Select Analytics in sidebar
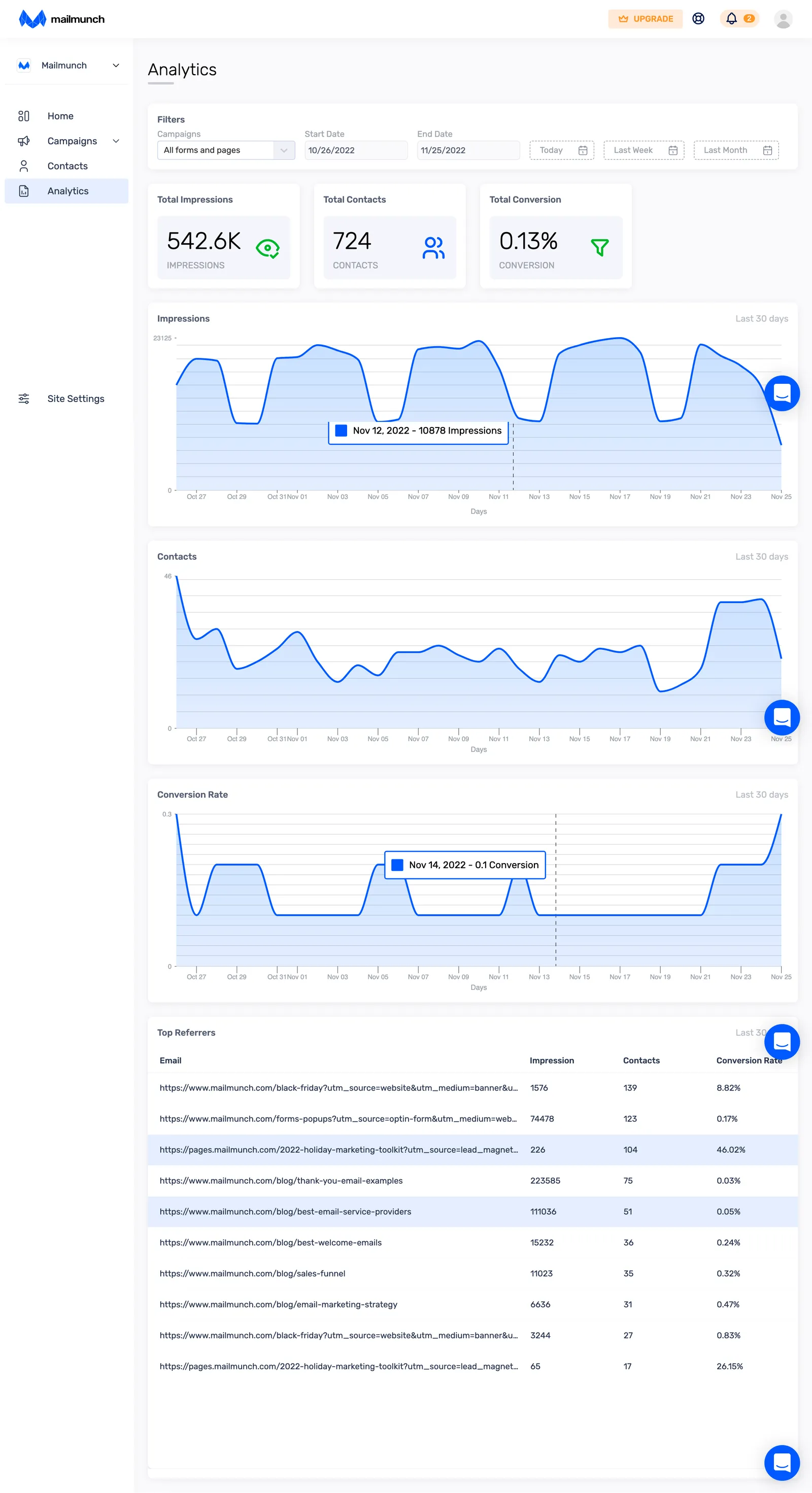Screen dimensions: 812x1493 [x=66, y=191]
